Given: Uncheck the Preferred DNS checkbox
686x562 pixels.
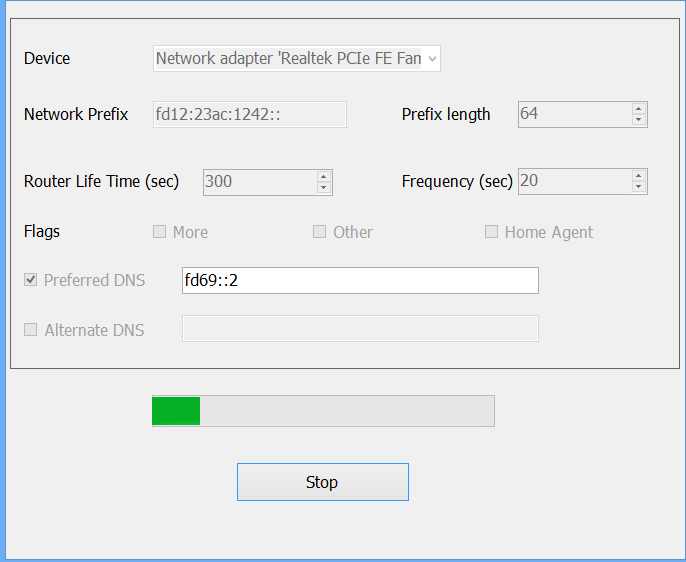Looking at the screenshot, I should coord(31,280).
